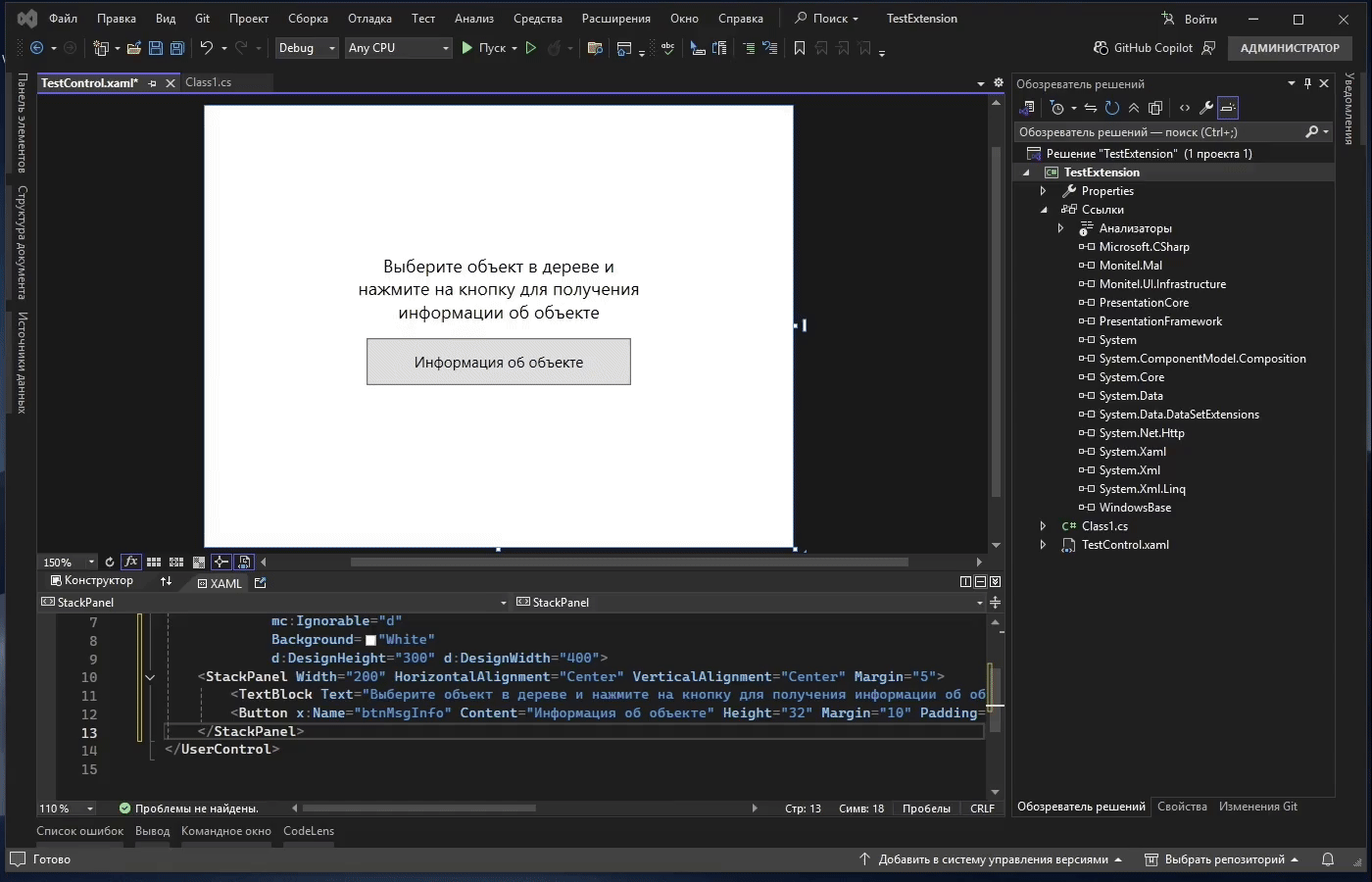Click Sync with Active Document arrows icon
Screen dimensions: 1372x882
[x=1091, y=108]
